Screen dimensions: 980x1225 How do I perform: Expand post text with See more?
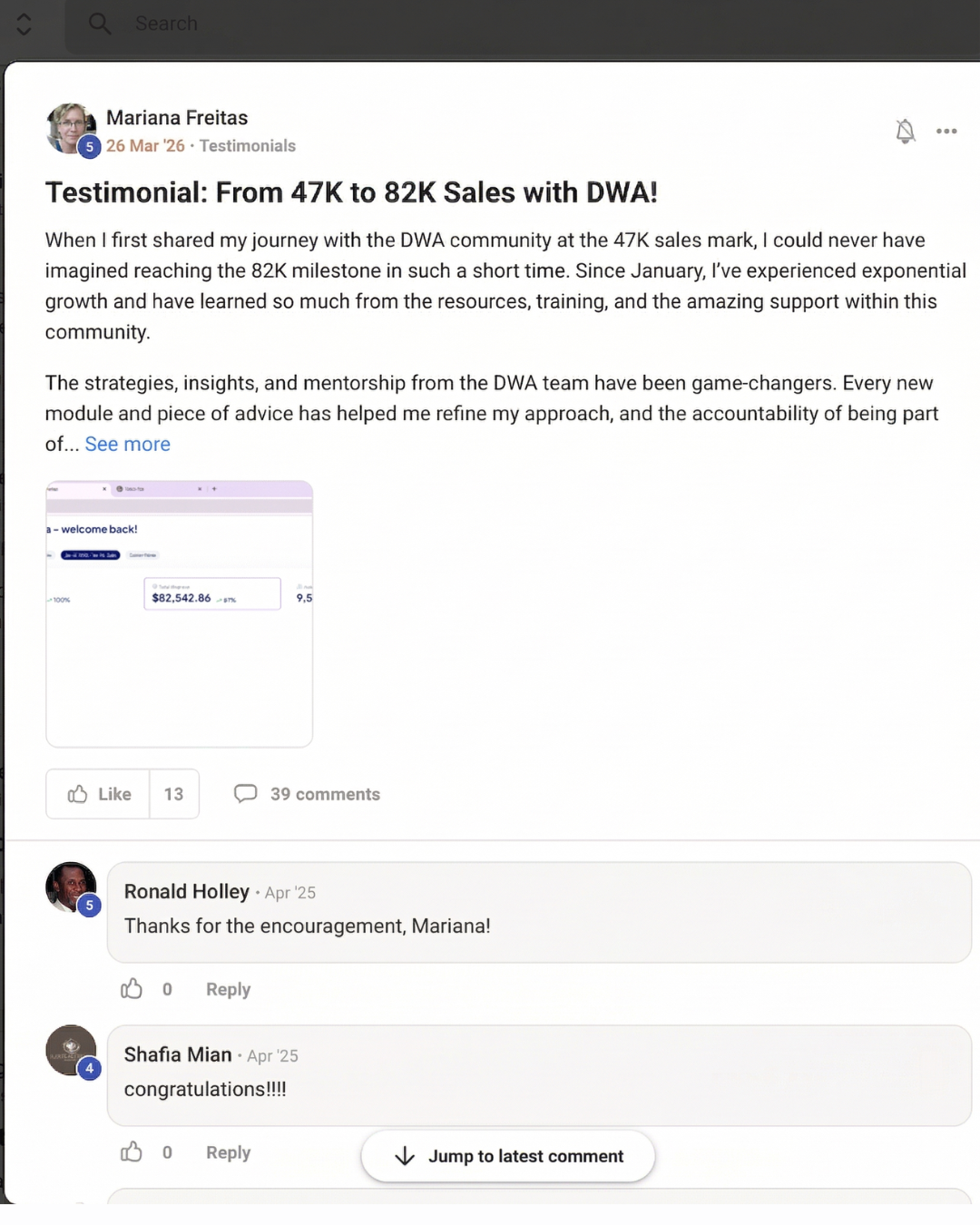pos(127,445)
